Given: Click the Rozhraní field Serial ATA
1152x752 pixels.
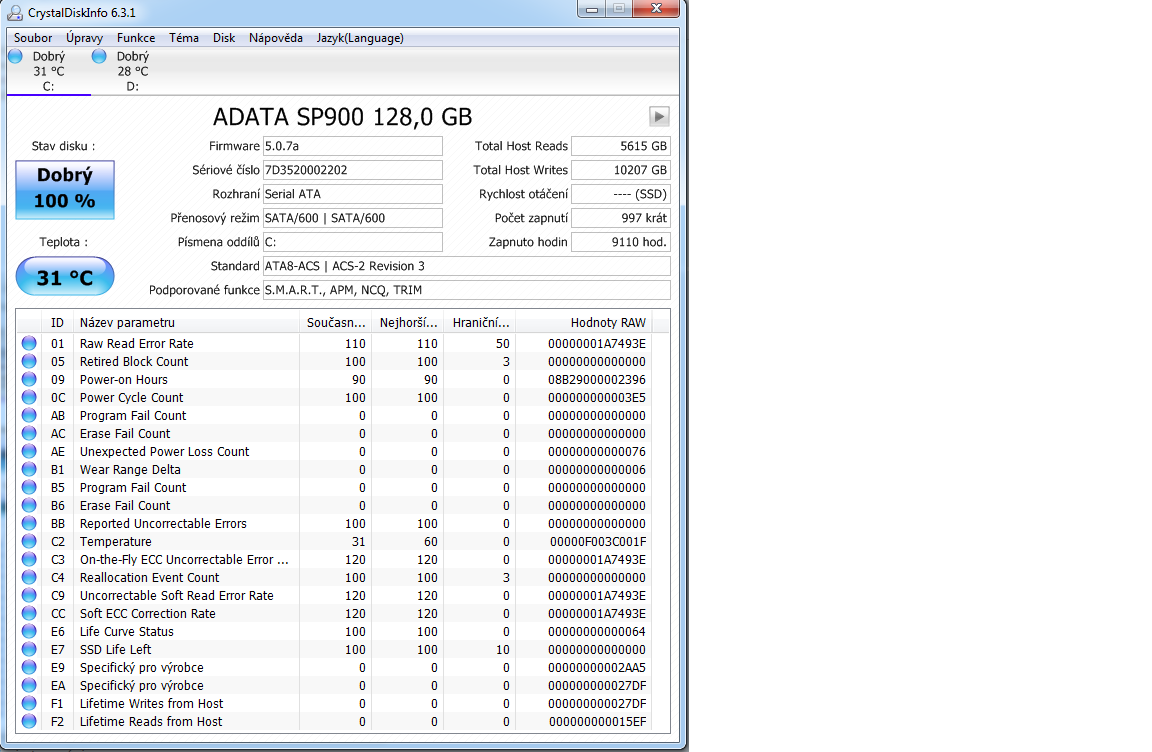Looking at the screenshot, I should 353,194.
